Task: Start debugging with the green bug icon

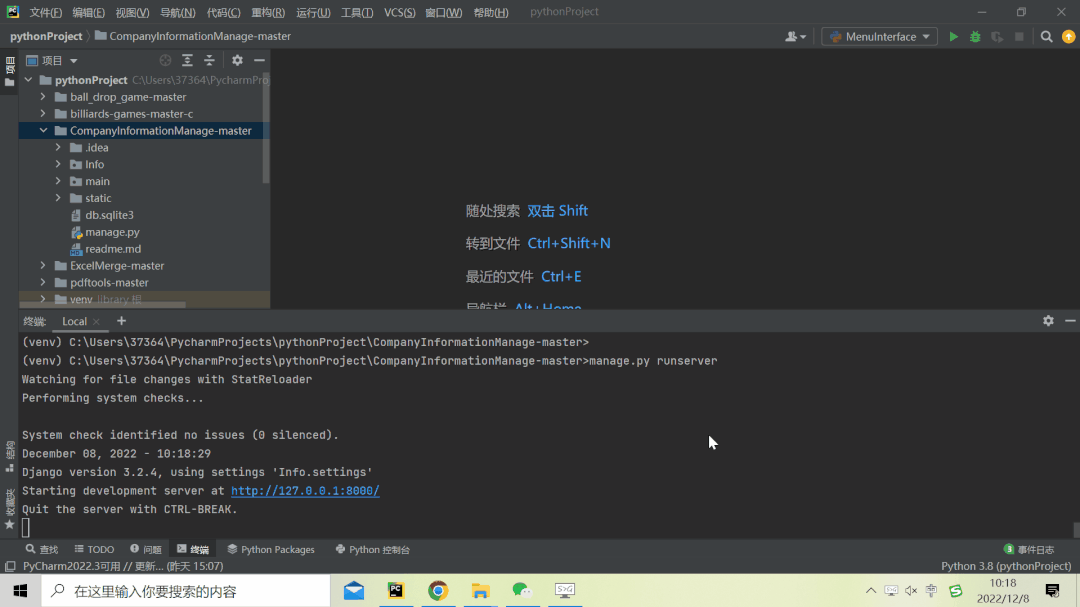Action: coord(975,37)
